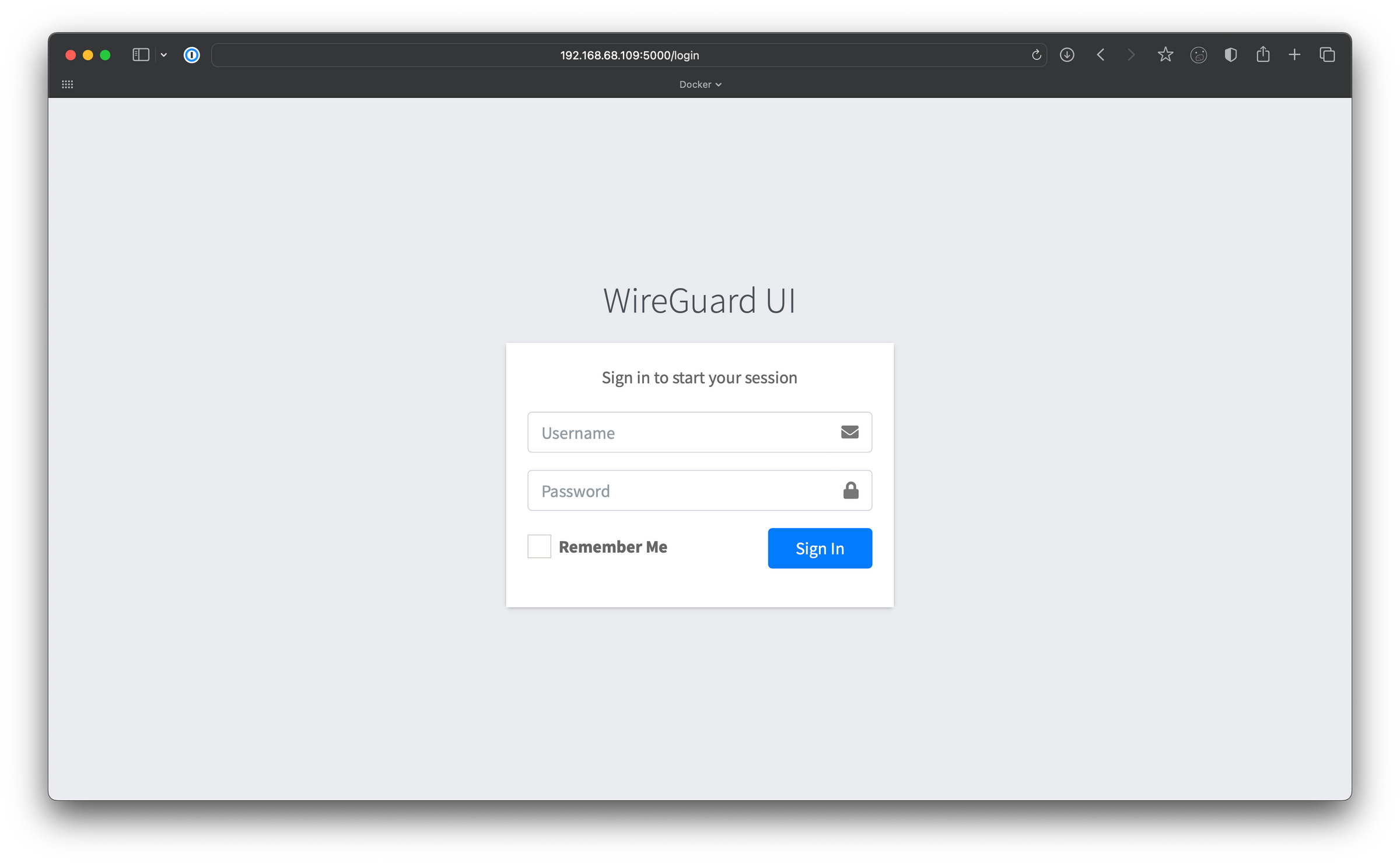The width and height of the screenshot is (1400, 864).
Task: Click the privacy shield icon in the toolbar
Action: point(1231,54)
